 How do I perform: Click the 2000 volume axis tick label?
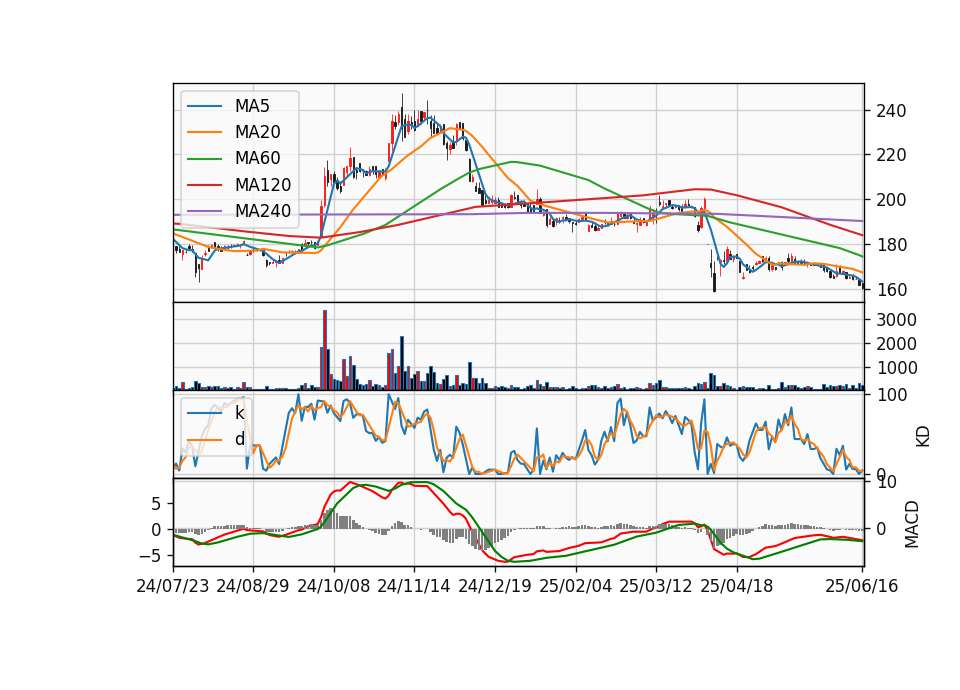[x=896, y=344]
